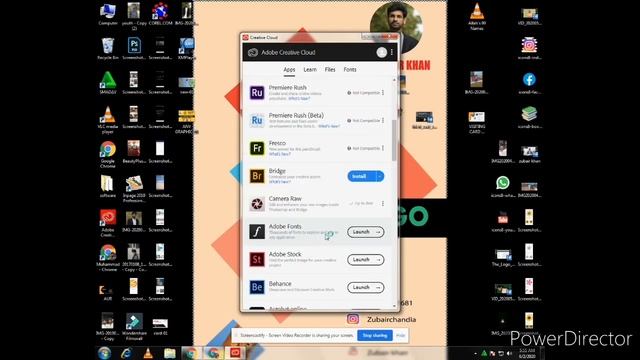This screenshot has height=360, width=640.
Task: Select the Recycle Bin desktop icon
Action: coord(108,49)
